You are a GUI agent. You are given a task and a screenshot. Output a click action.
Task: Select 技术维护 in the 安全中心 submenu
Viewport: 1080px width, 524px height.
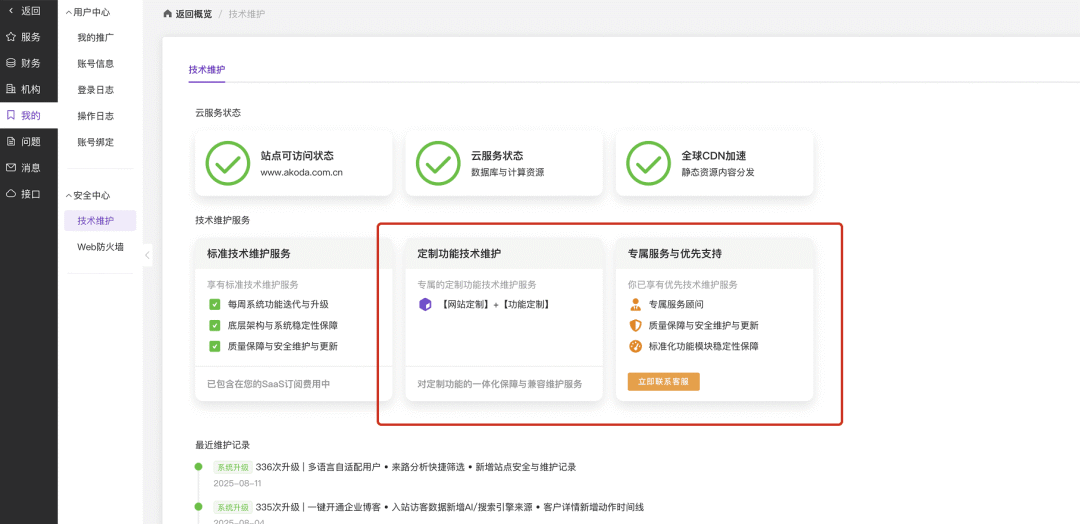[x=100, y=220]
